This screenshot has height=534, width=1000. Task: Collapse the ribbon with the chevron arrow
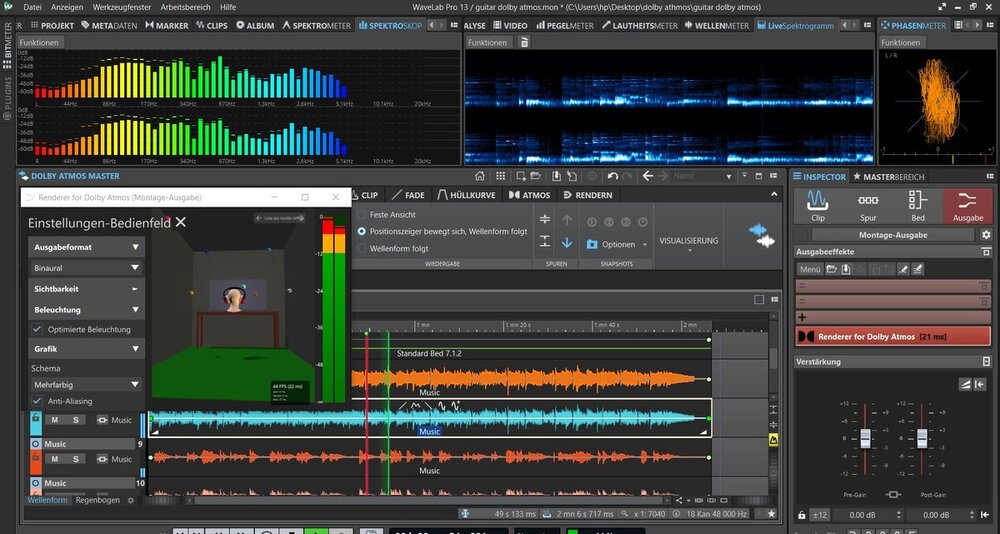coord(774,195)
